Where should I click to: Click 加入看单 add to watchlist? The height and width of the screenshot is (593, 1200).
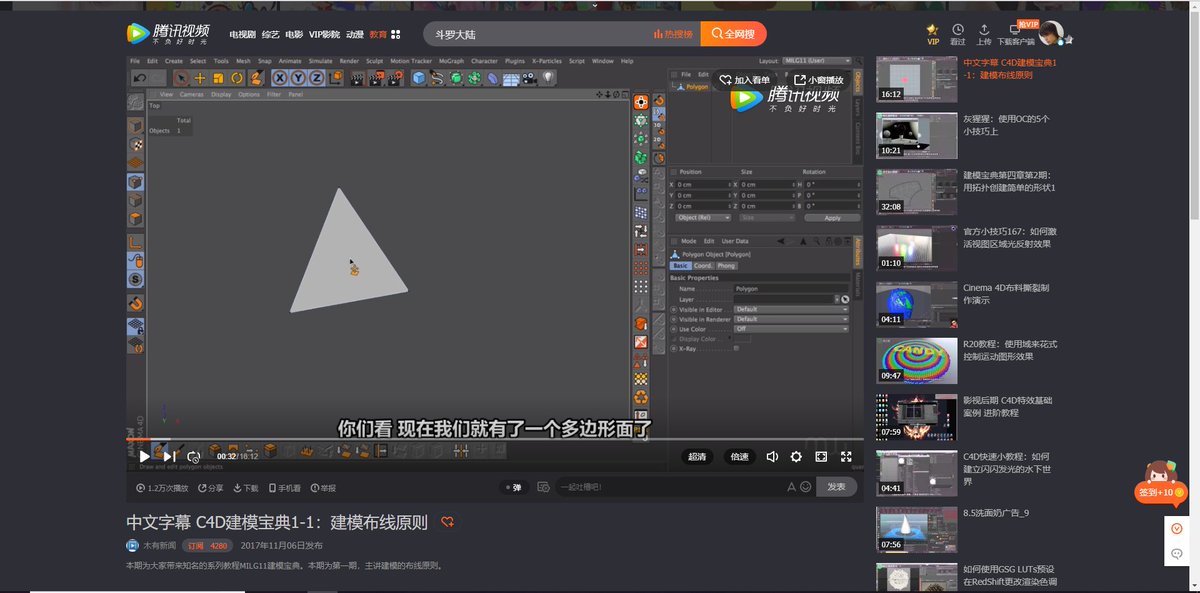(746, 80)
